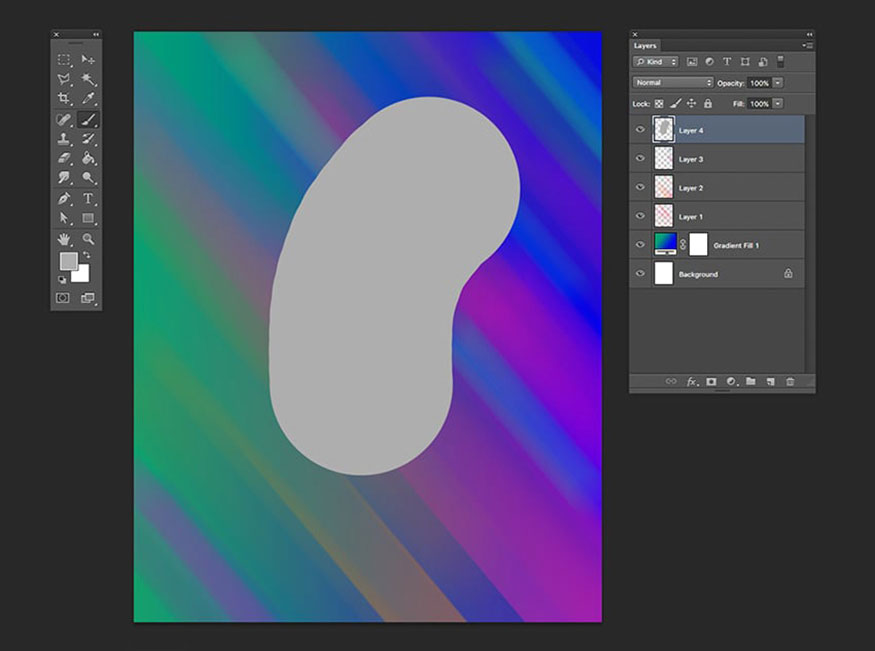Select the Pen tool

click(x=64, y=199)
